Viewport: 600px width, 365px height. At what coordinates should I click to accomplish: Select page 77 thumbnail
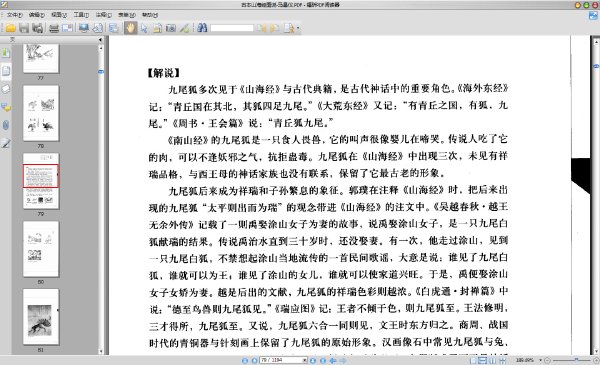click(41, 58)
